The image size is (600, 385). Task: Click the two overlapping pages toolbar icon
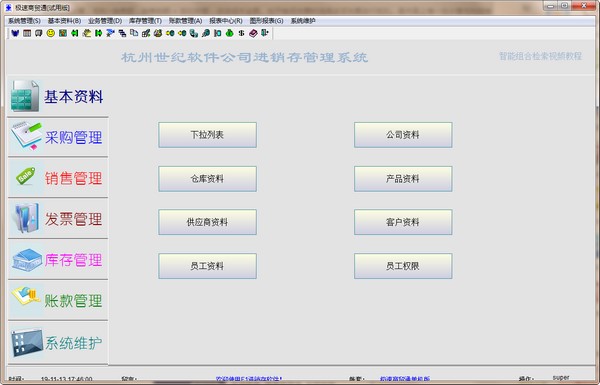tap(134, 33)
